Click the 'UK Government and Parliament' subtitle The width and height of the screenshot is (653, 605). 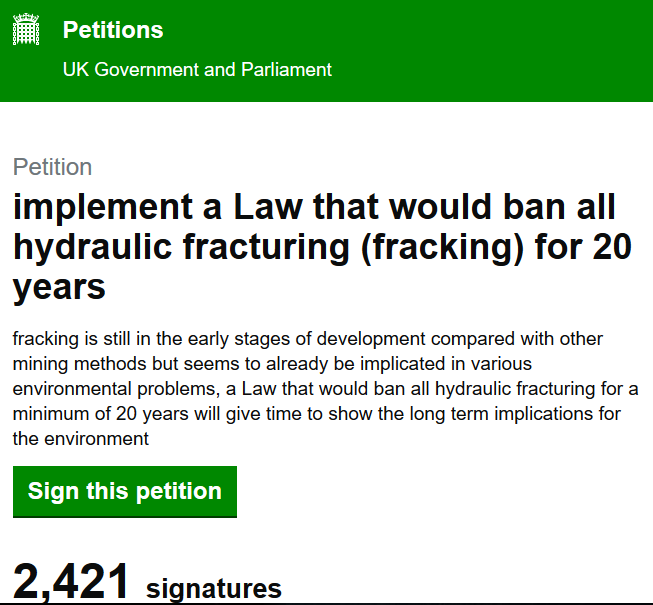click(x=197, y=70)
